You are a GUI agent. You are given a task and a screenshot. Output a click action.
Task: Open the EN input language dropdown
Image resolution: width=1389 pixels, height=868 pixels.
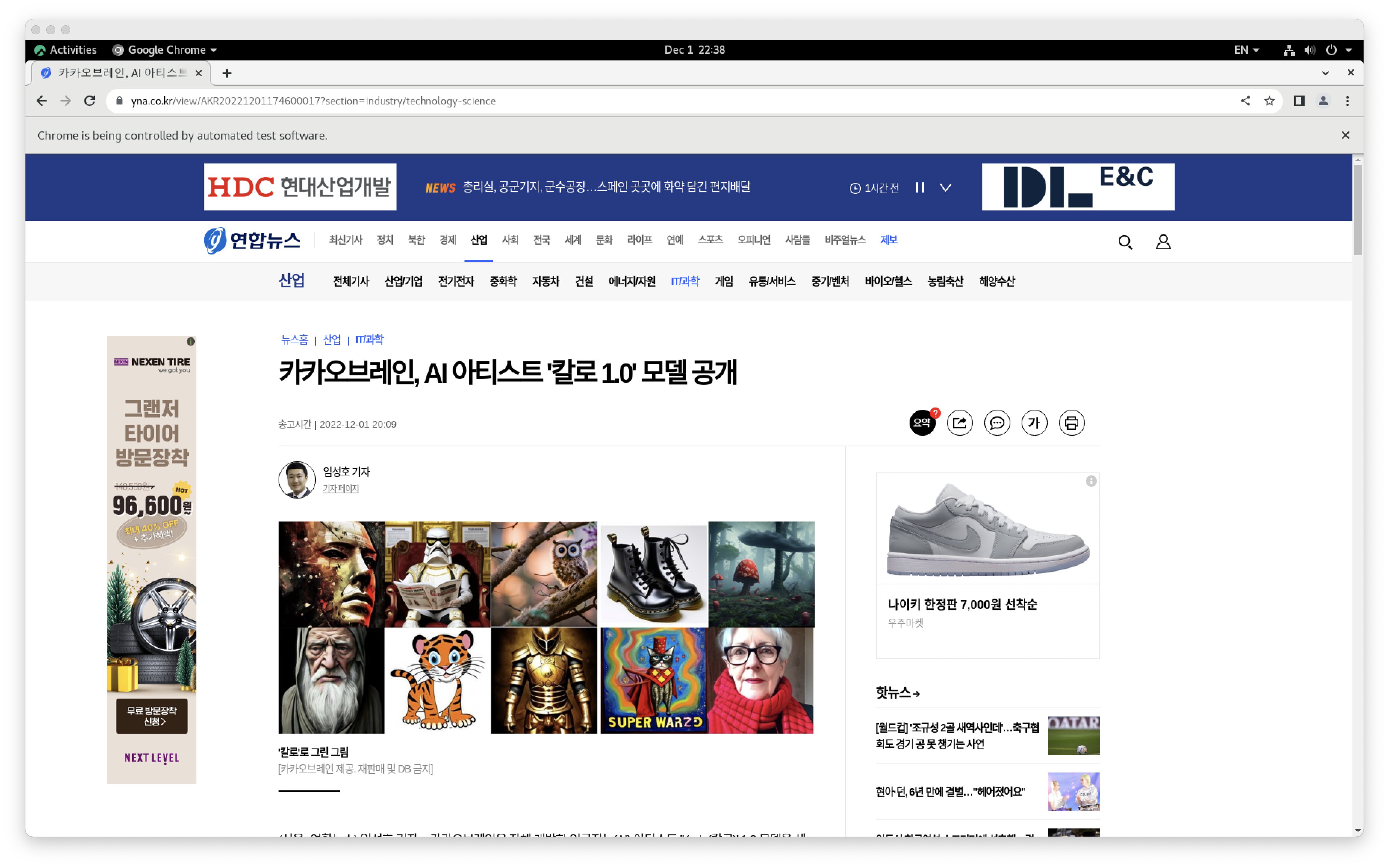pyautogui.click(x=1246, y=50)
